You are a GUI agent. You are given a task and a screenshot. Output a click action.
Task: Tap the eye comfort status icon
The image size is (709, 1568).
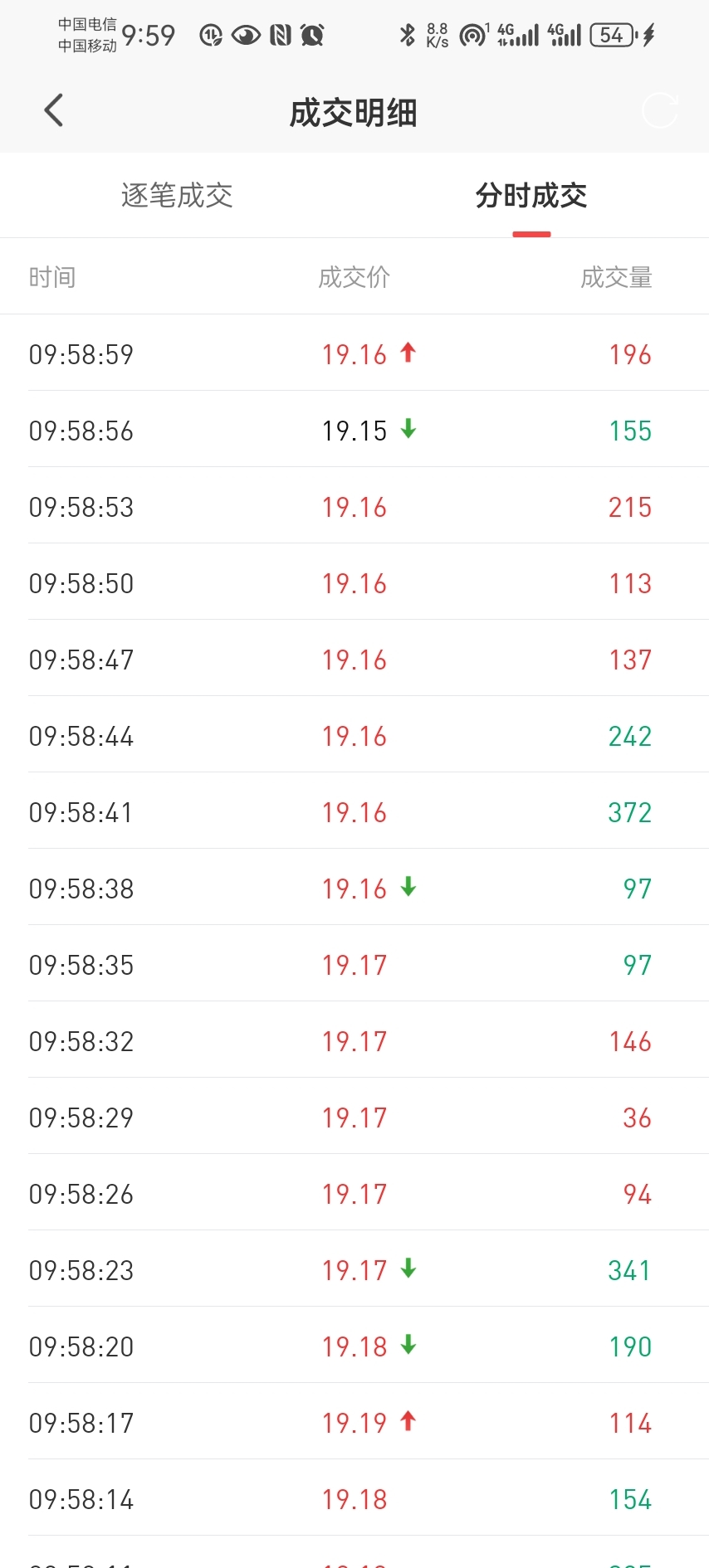[246, 35]
